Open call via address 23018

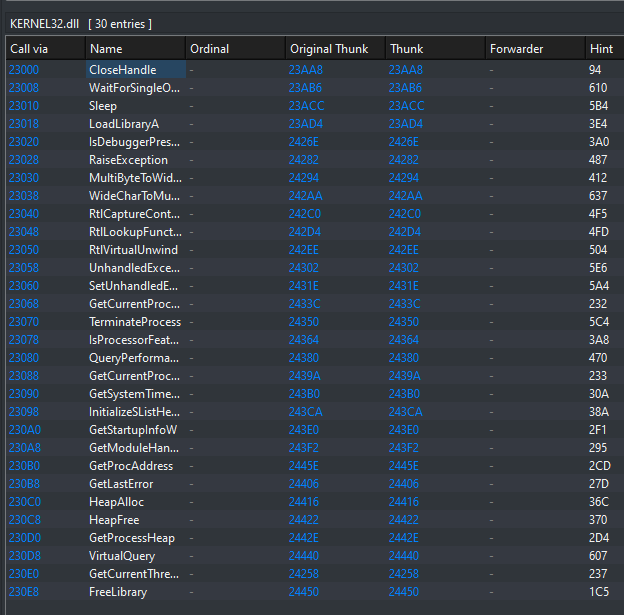coord(24,124)
